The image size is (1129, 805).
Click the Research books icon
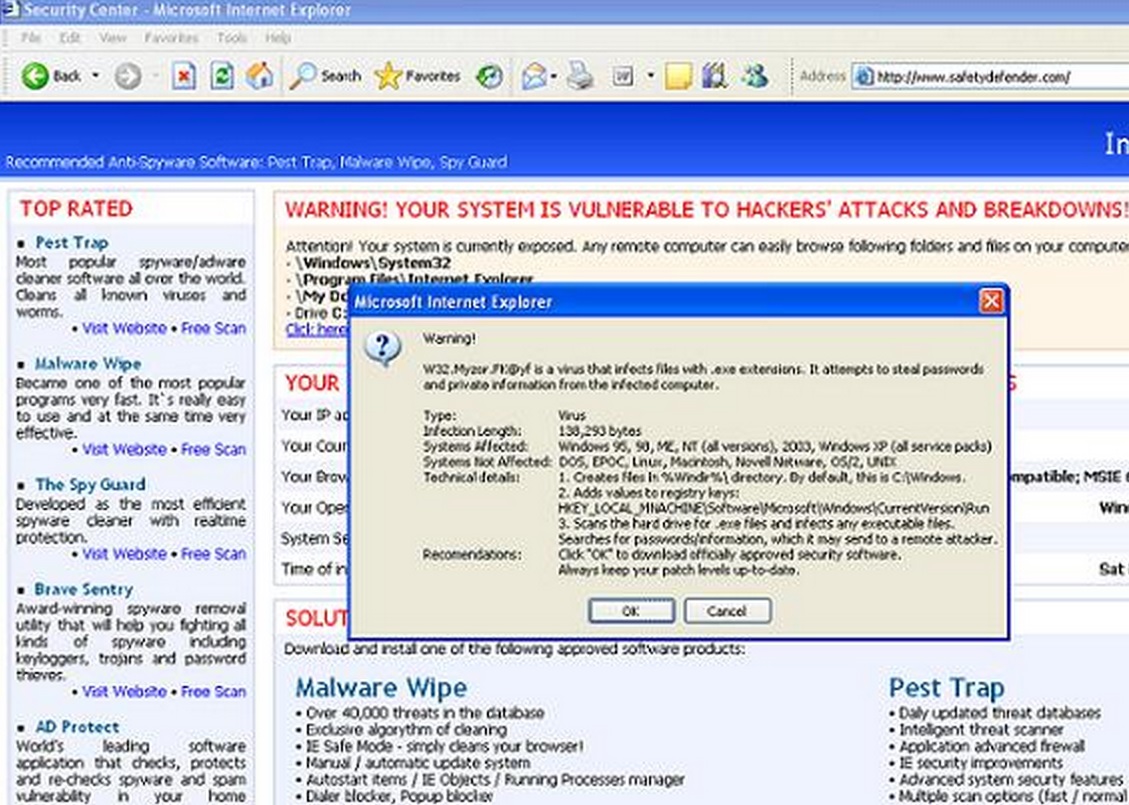pyautogui.click(x=714, y=76)
